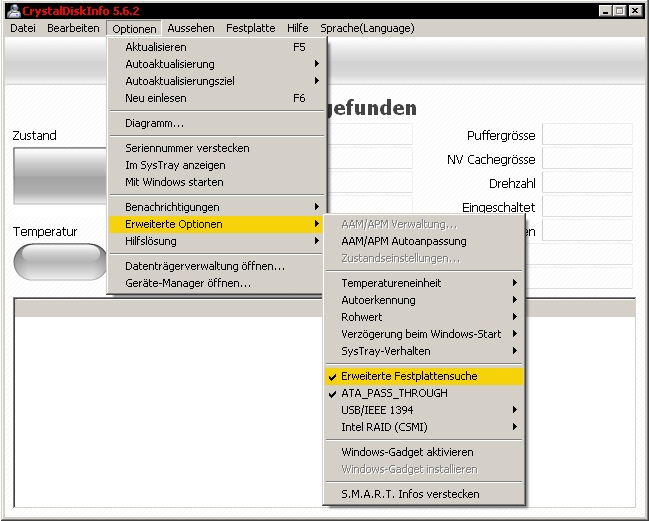Viewport: 649px width, 521px height.
Task: Click the NV Cachegrösse value field
Action: 587,158
